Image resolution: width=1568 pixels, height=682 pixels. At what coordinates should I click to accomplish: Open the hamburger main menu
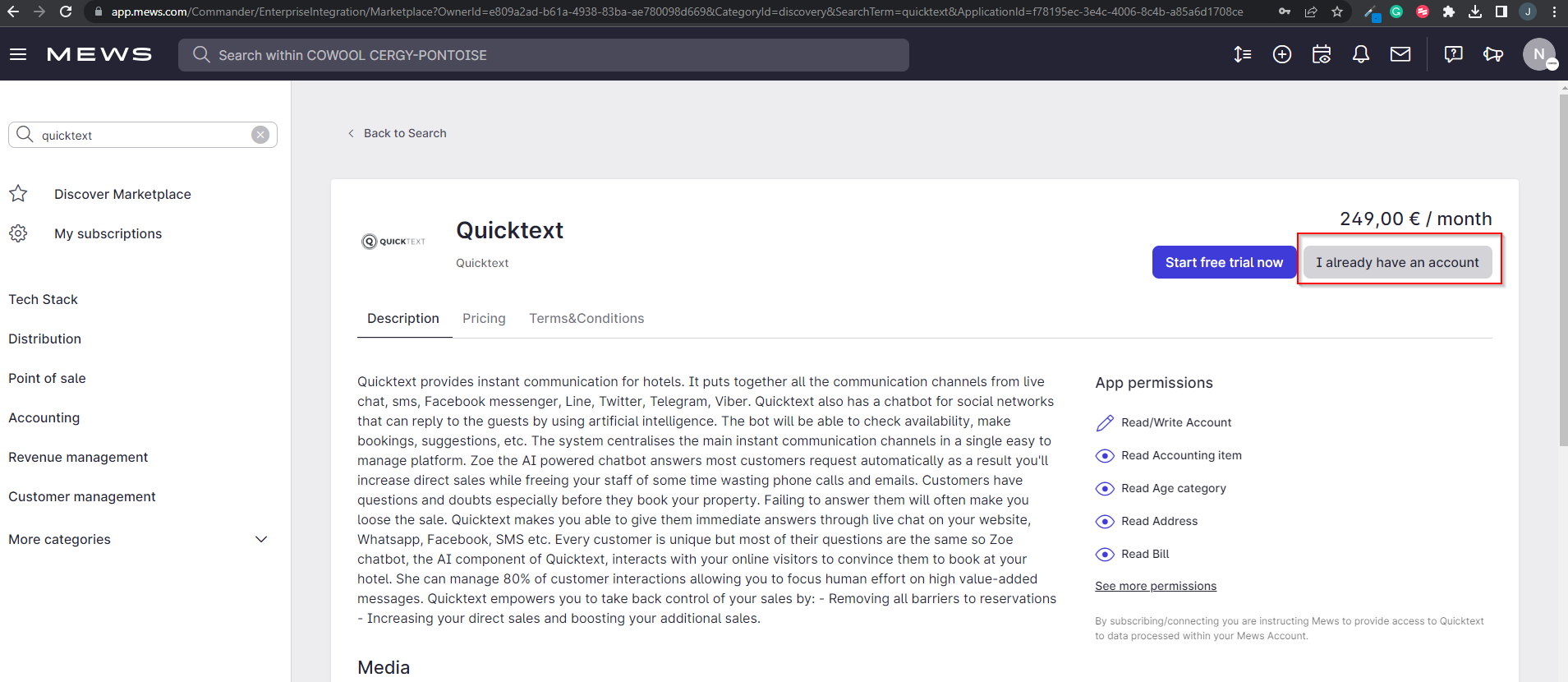click(x=18, y=54)
